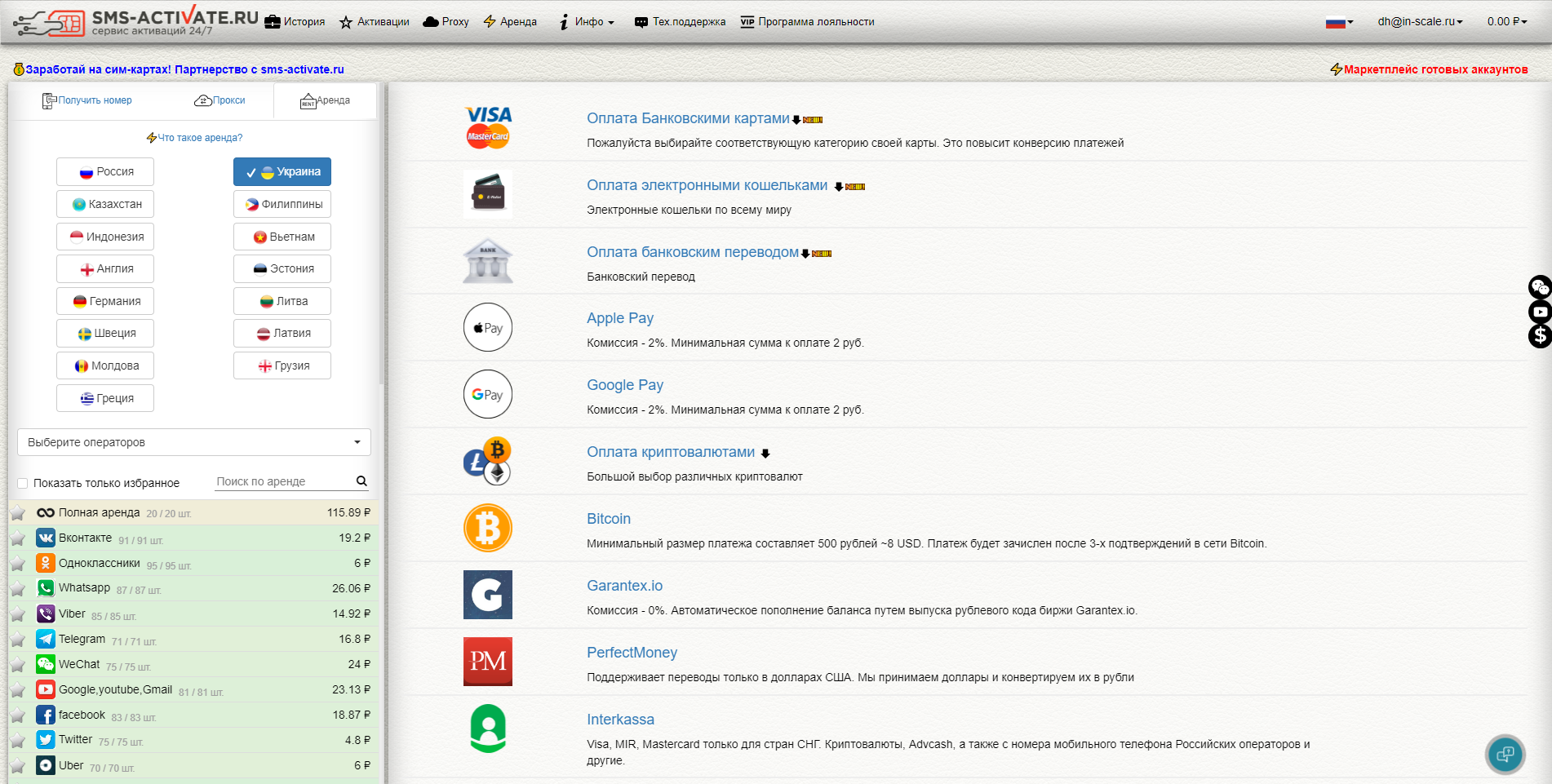Expand the Инфо menu dropdown
Image resolution: width=1552 pixels, height=784 pixels.
[x=587, y=22]
